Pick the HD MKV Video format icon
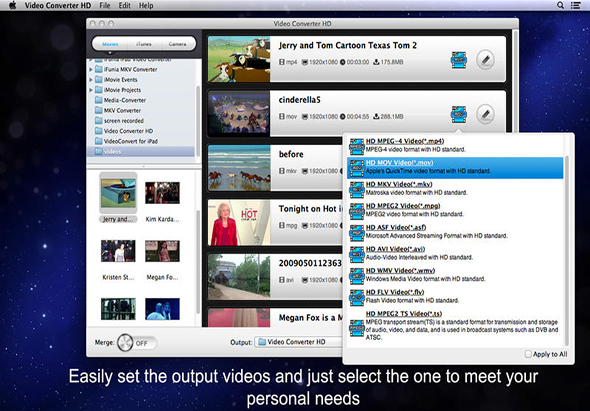590x411 pixels. (x=356, y=189)
